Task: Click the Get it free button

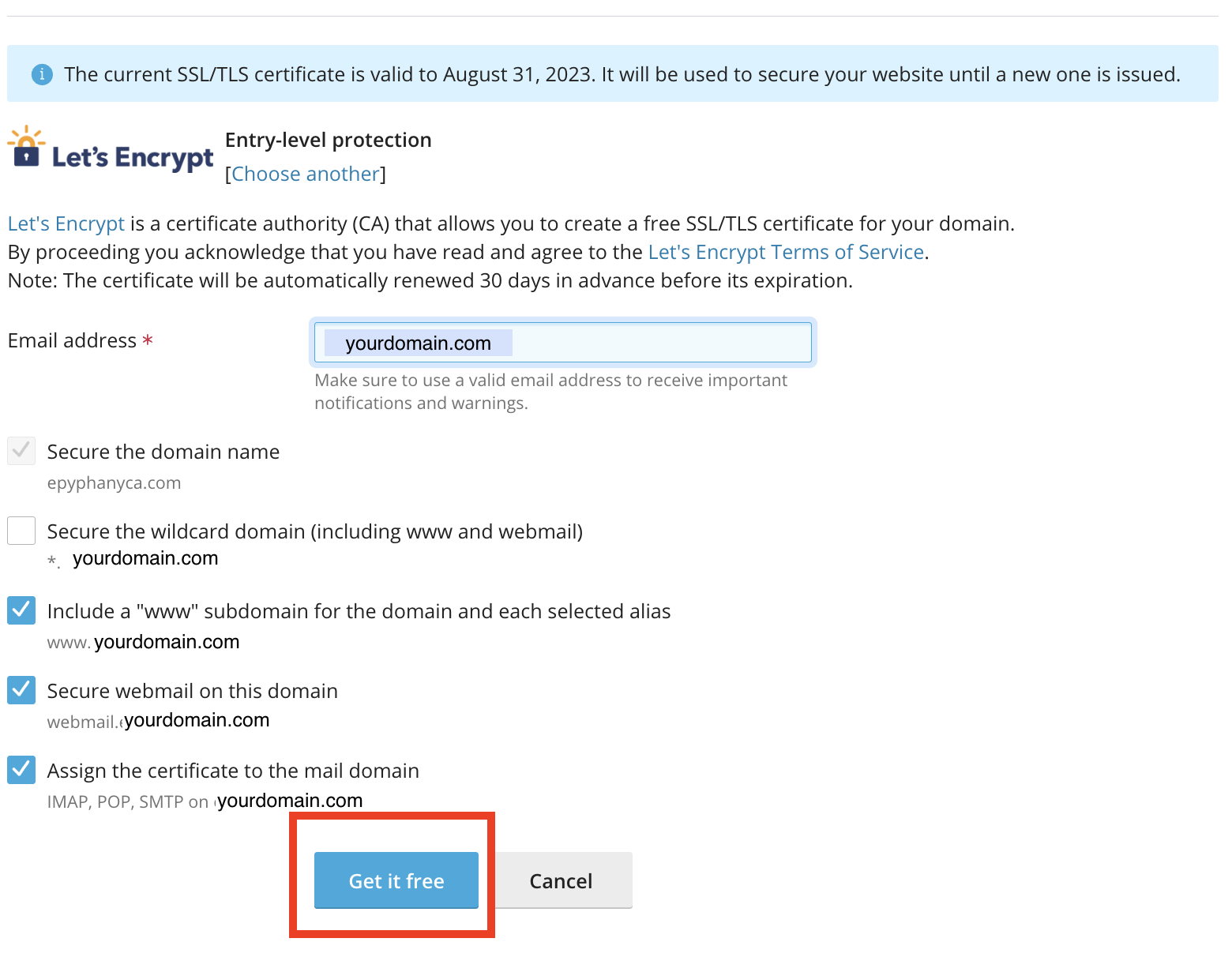Action: (x=396, y=880)
